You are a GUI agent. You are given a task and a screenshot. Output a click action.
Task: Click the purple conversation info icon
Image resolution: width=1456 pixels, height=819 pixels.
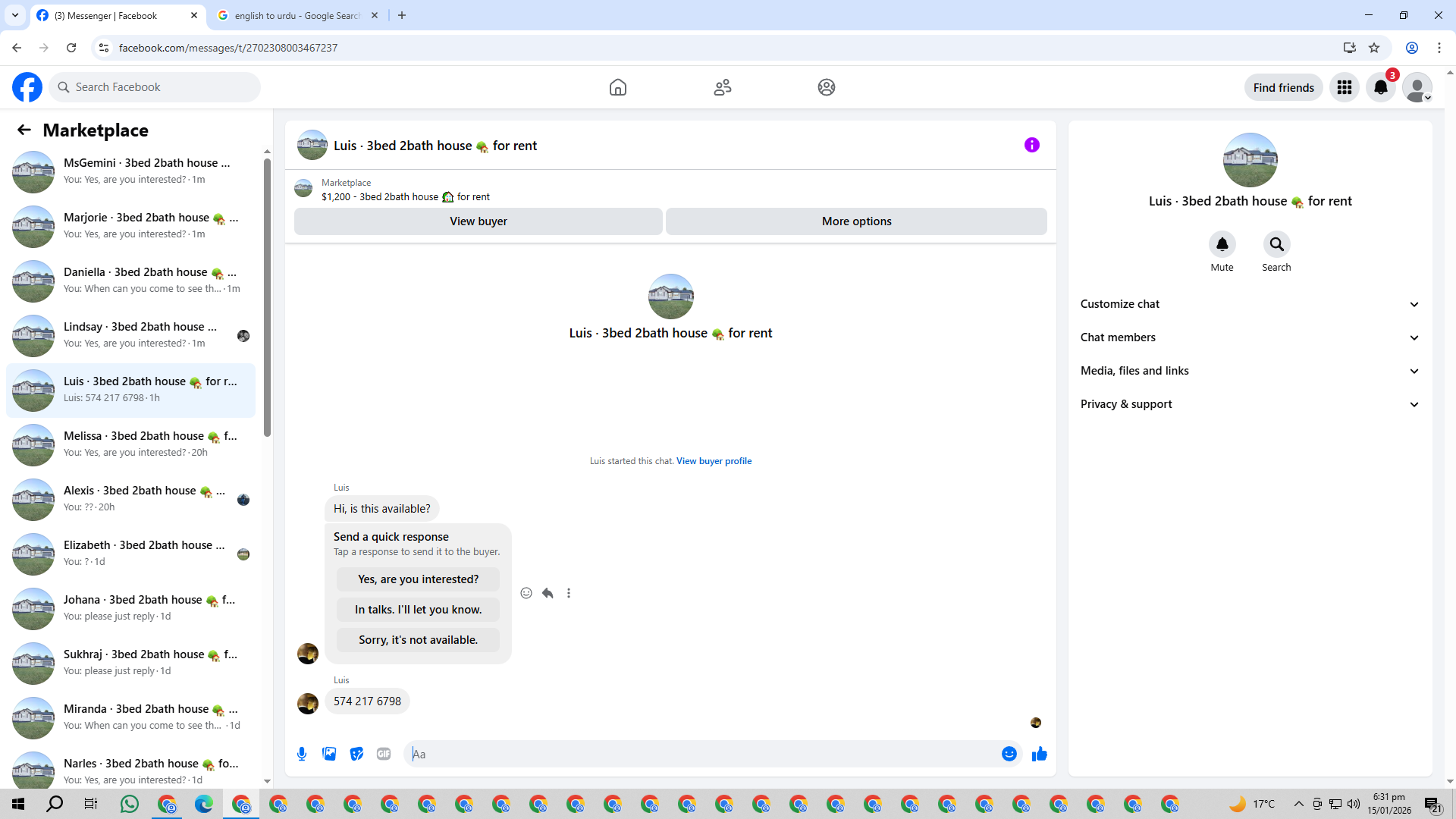[x=1031, y=145]
